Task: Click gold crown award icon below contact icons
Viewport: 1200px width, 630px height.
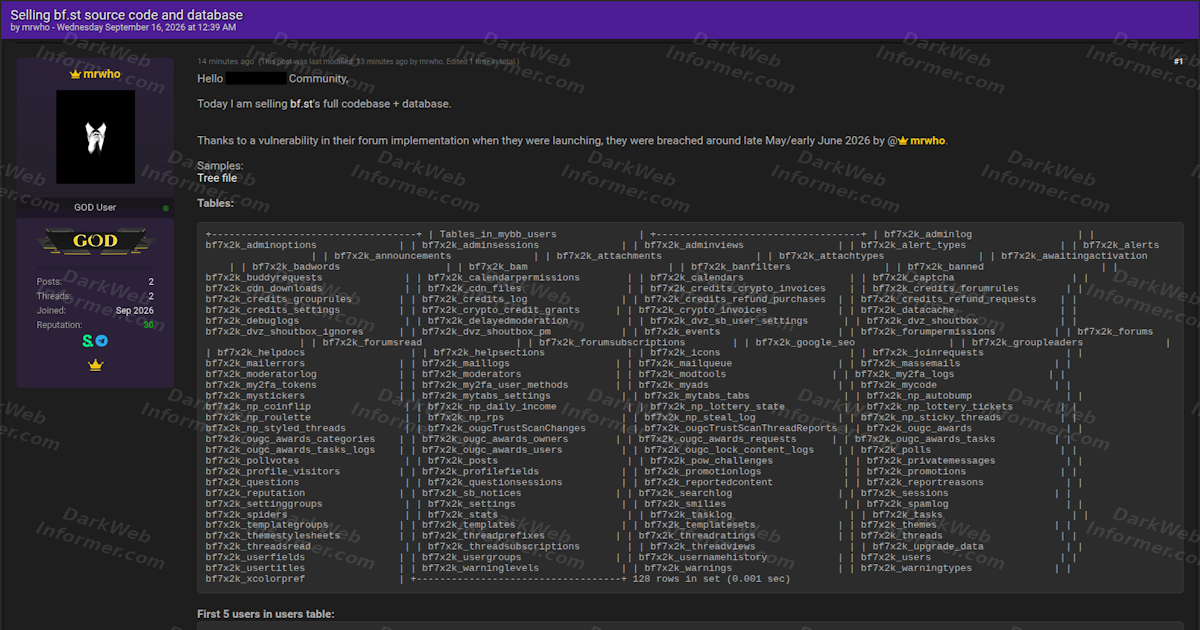Action: pyautogui.click(x=95, y=366)
